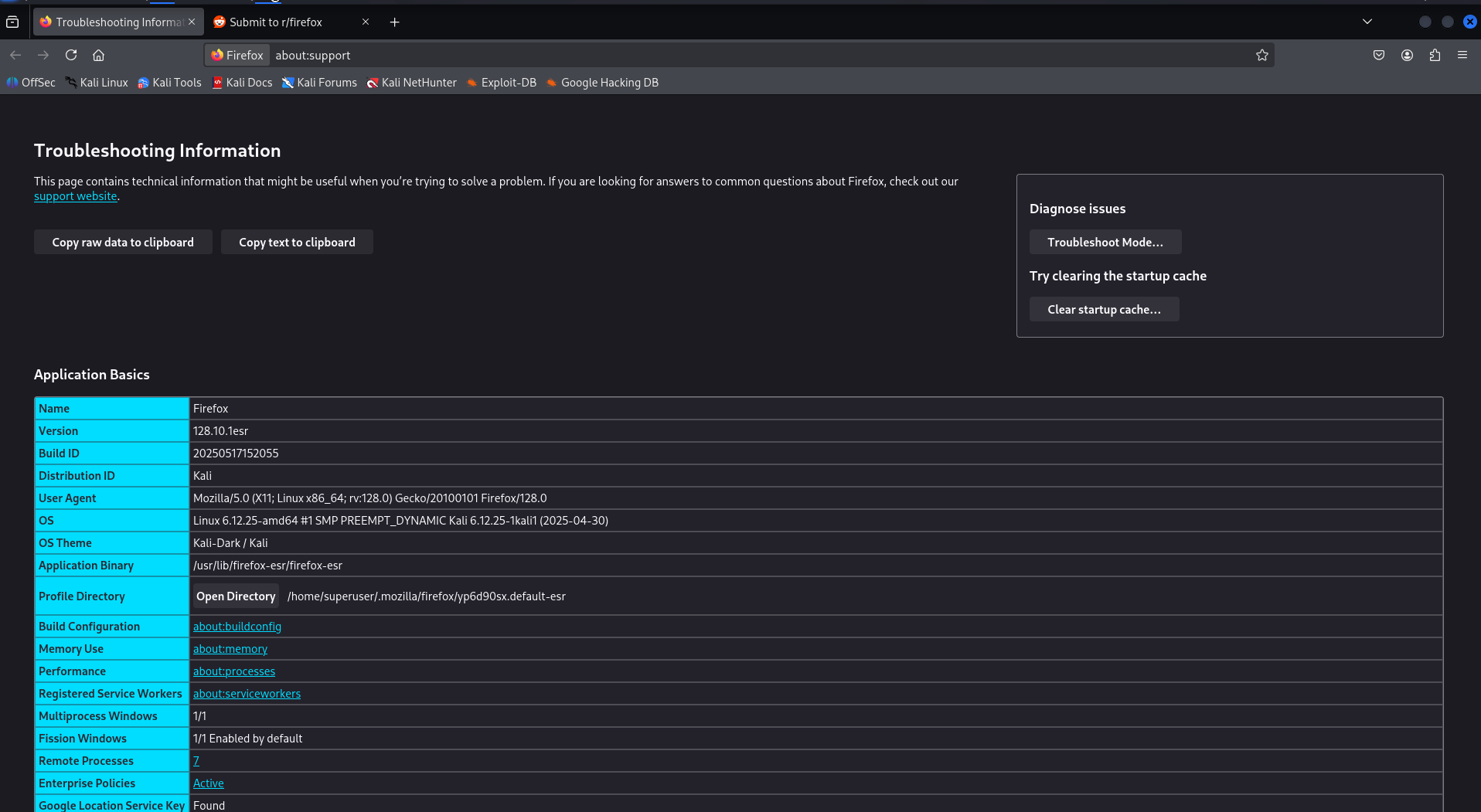
Task: Select the version value 128.10.1esr
Action: [221, 431]
